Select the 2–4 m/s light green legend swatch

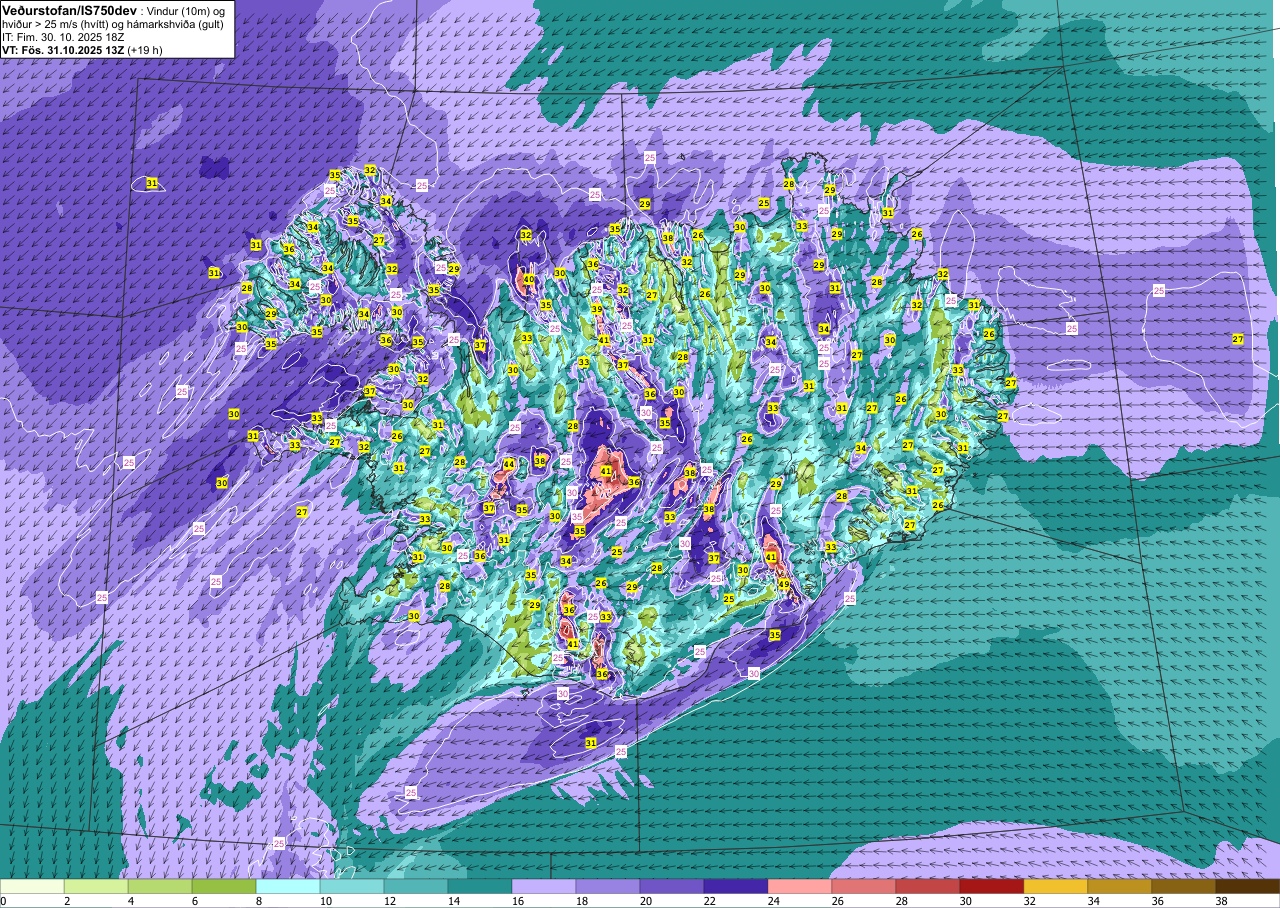[96, 886]
